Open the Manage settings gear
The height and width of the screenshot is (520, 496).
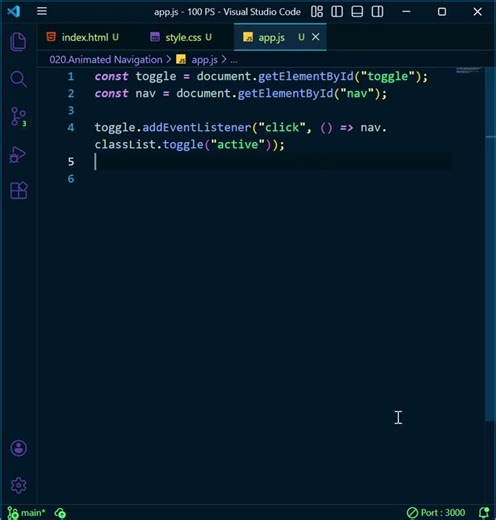(18, 485)
